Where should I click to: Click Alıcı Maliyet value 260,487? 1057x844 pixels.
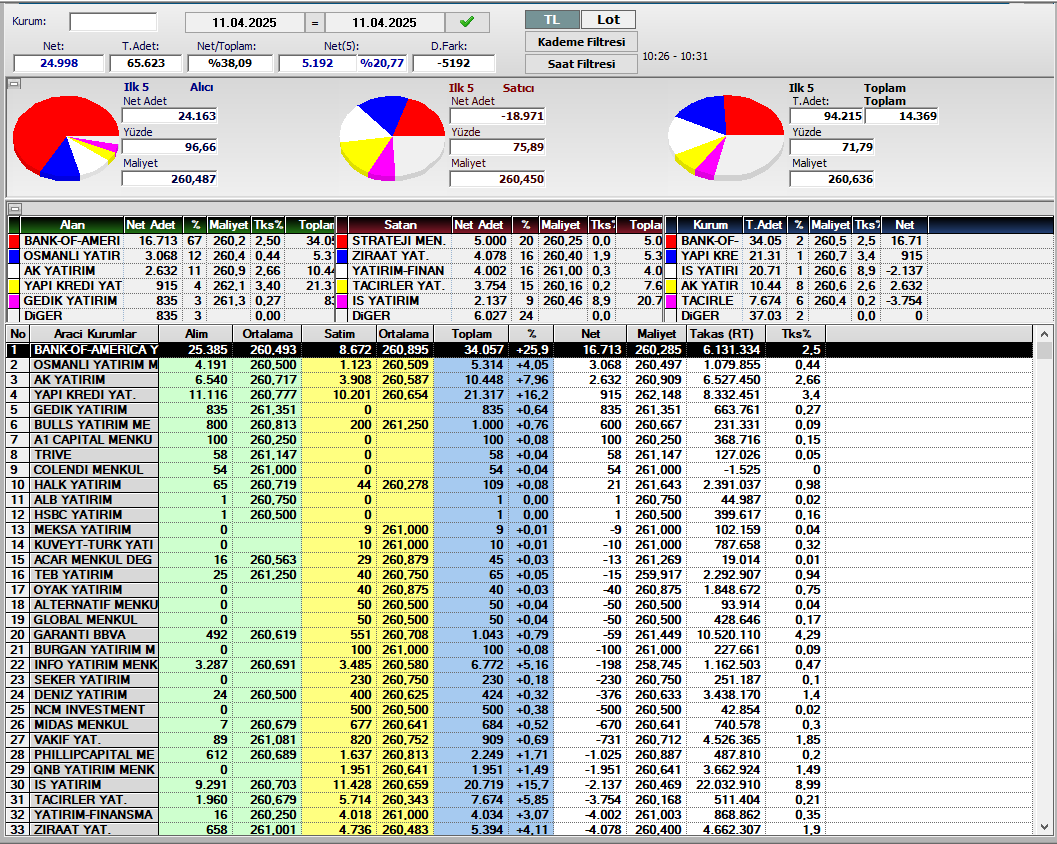tap(169, 179)
